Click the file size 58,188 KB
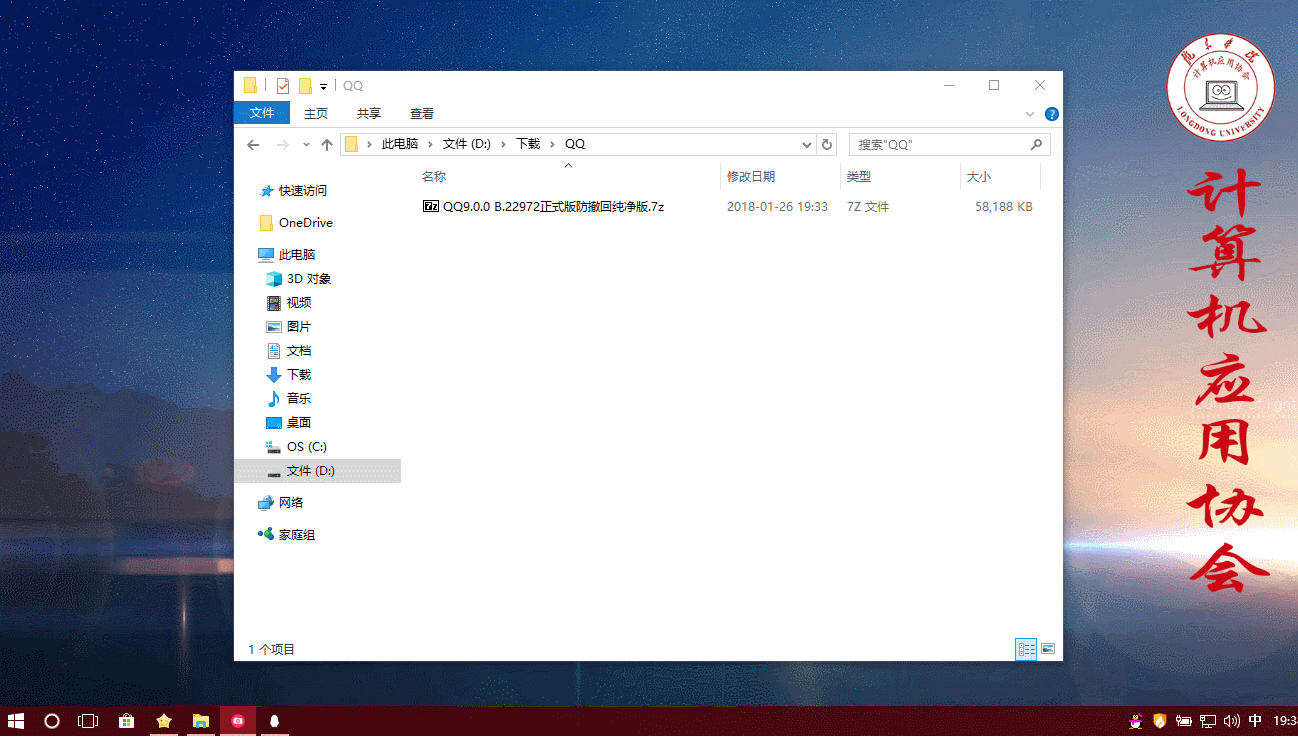The height and width of the screenshot is (740, 1298). pyautogui.click(x=1003, y=207)
